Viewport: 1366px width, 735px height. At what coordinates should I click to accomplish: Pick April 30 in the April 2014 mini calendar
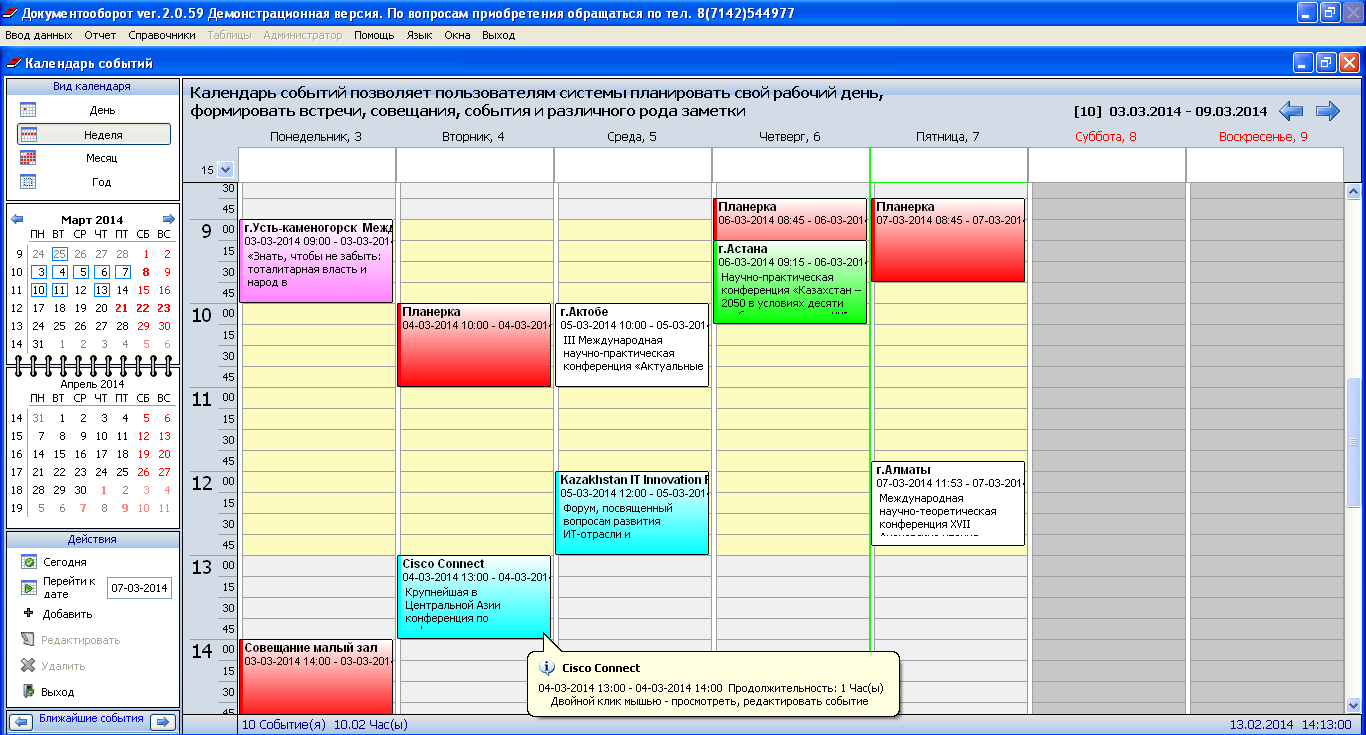pos(80,490)
